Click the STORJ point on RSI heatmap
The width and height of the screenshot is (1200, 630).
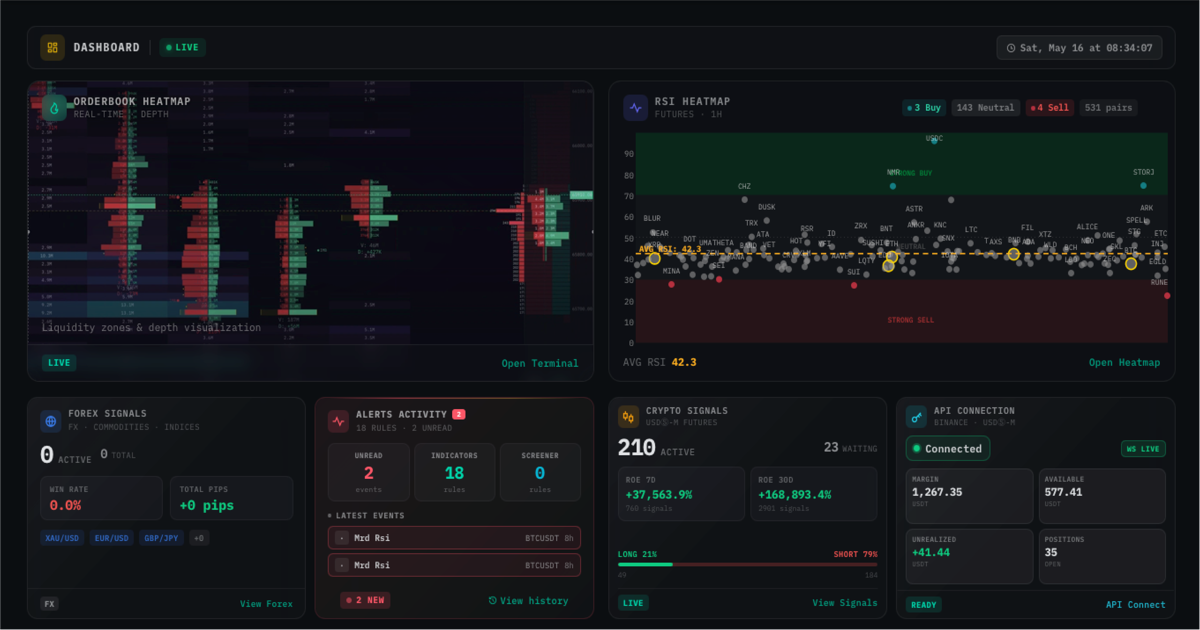pos(1143,186)
